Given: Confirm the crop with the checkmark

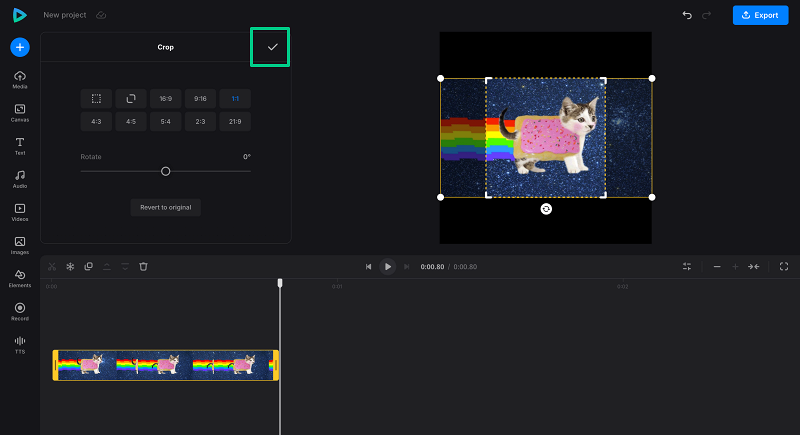Looking at the screenshot, I should click(272, 47).
